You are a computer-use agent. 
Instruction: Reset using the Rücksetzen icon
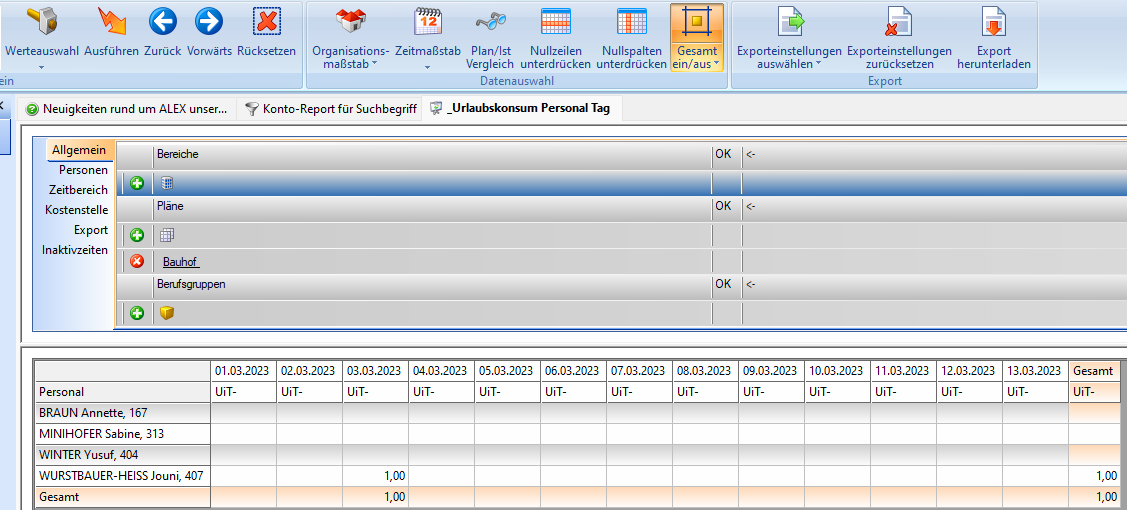[266, 22]
